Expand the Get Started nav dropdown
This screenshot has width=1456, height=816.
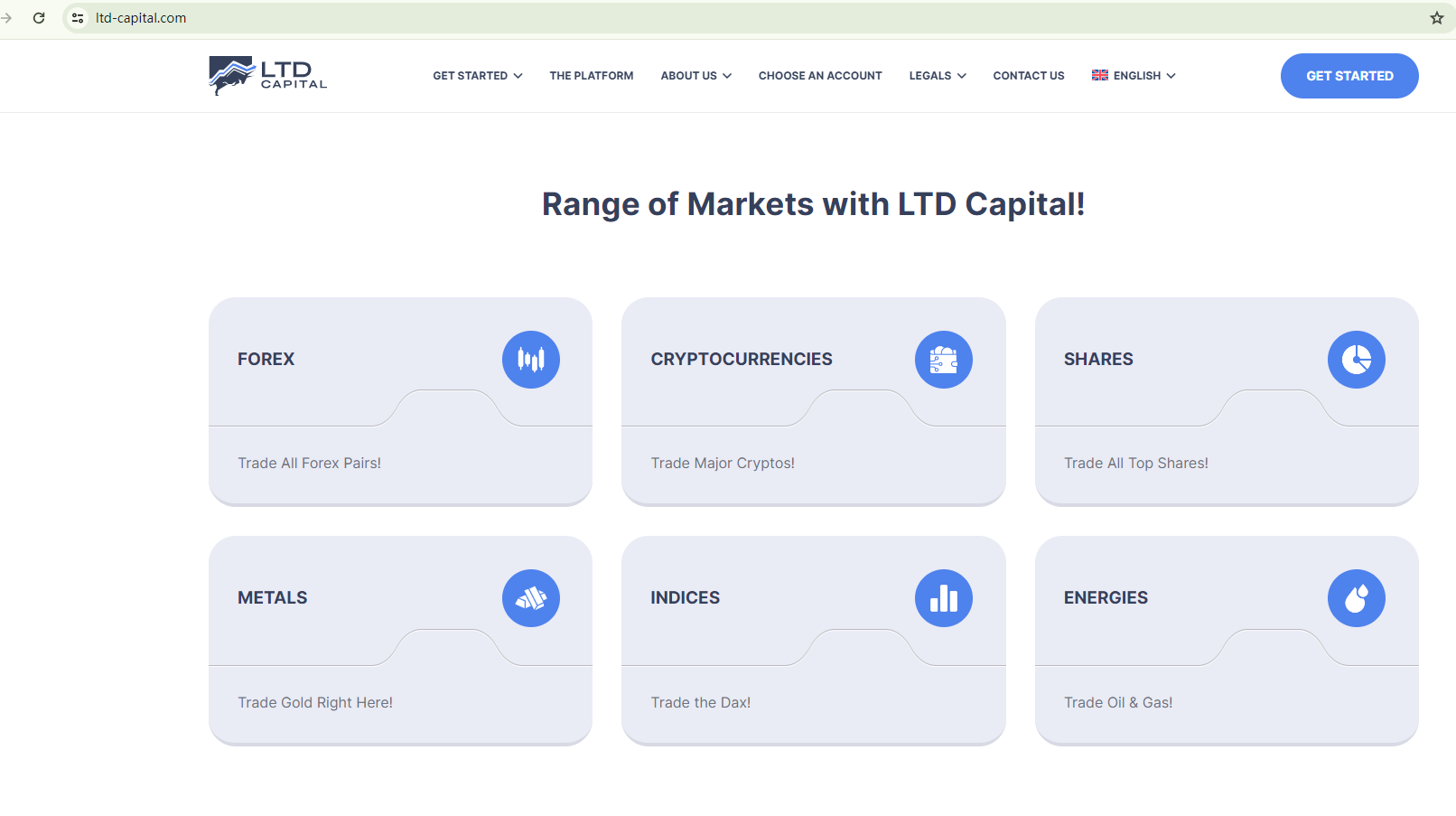[x=477, y=76]
